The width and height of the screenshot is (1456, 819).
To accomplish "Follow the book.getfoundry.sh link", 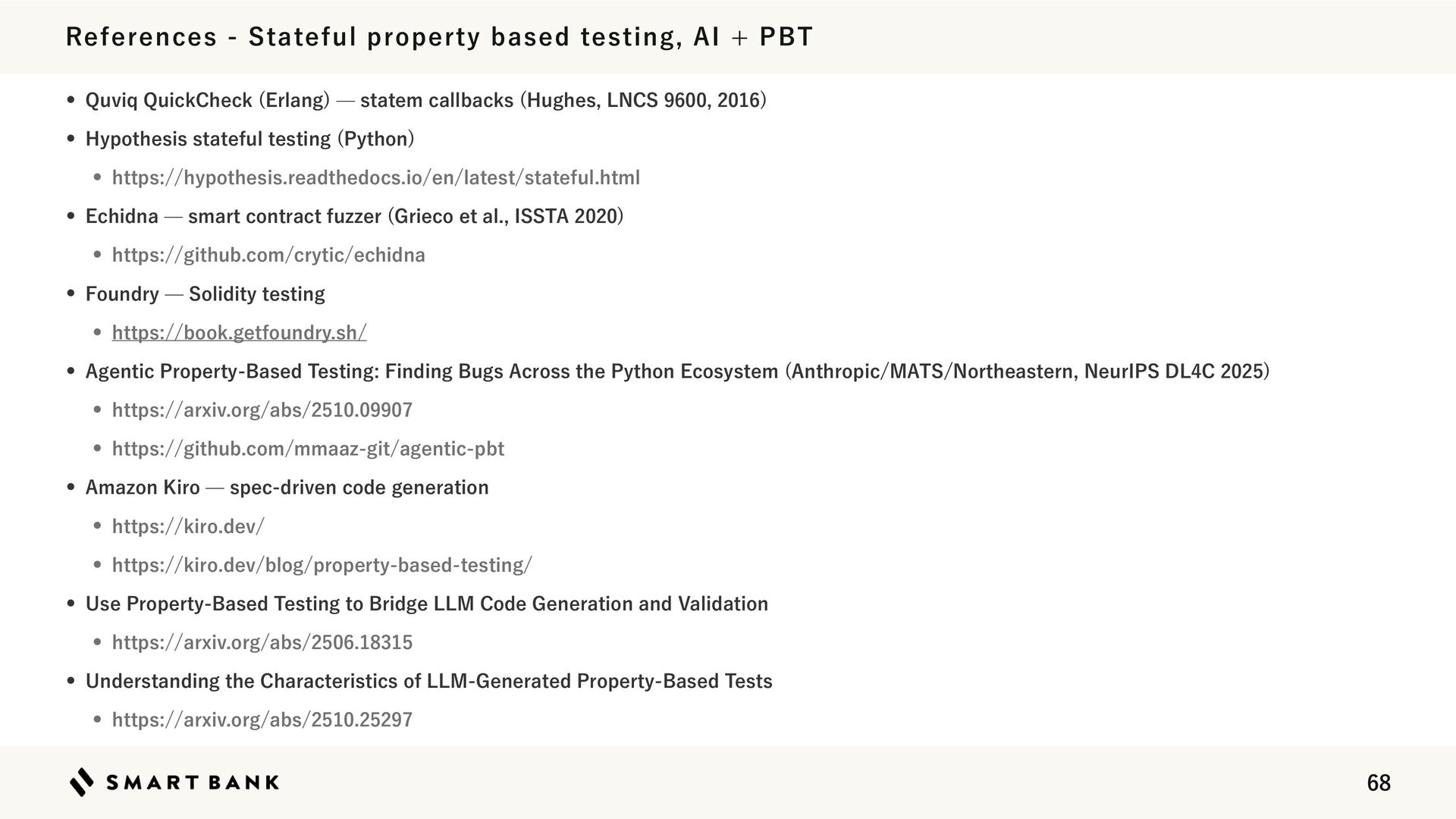I will coord(239,332).
